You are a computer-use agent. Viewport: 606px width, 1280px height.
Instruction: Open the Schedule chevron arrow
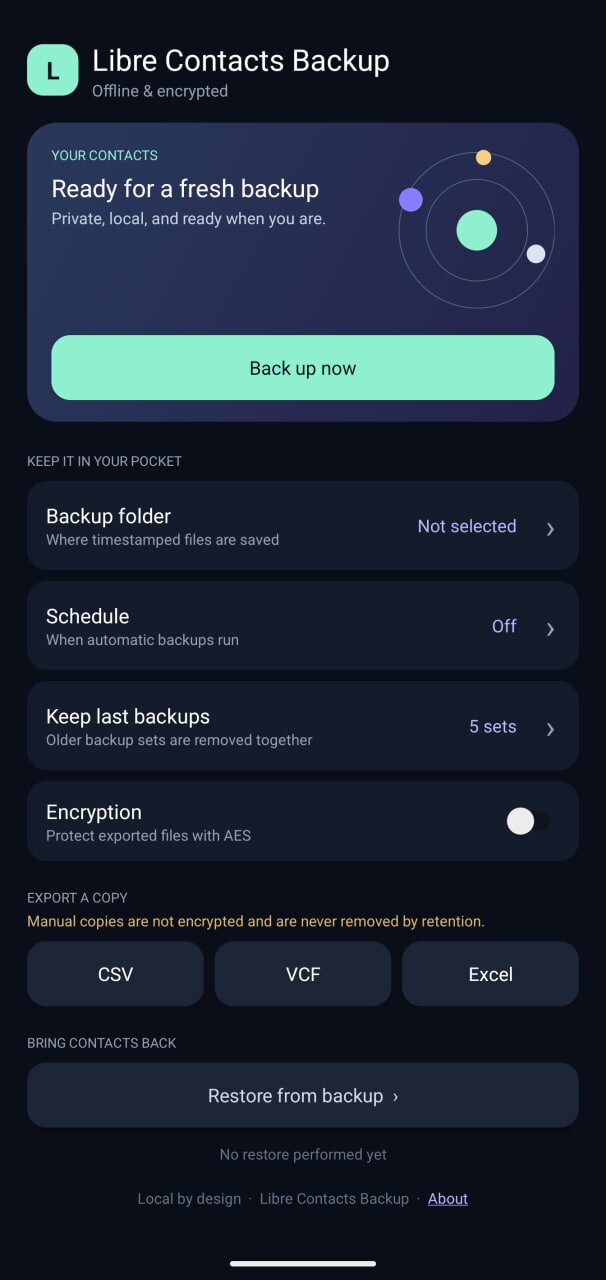click(x=550, y=629)
